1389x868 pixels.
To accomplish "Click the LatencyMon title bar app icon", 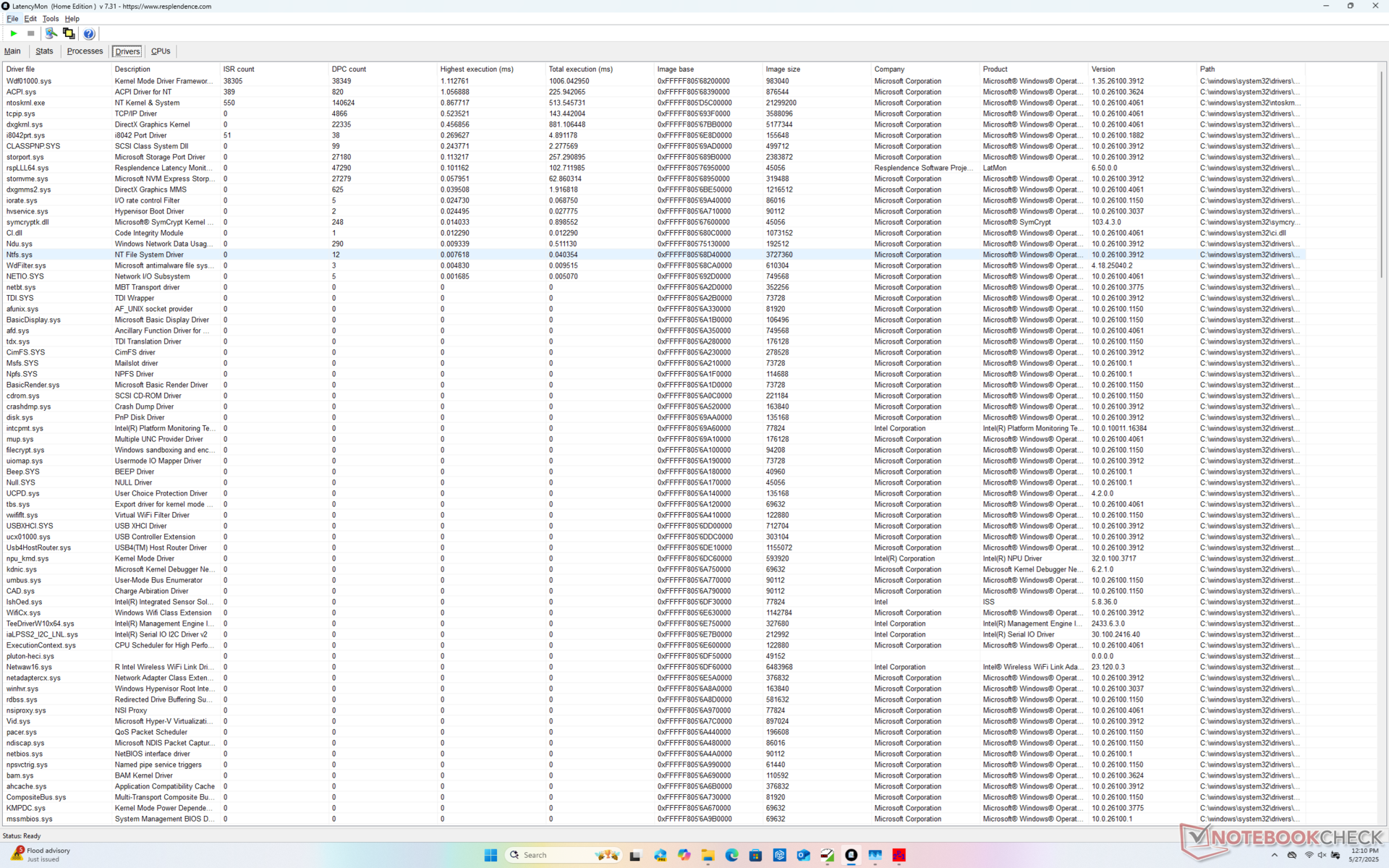I will tap(6, 6).
